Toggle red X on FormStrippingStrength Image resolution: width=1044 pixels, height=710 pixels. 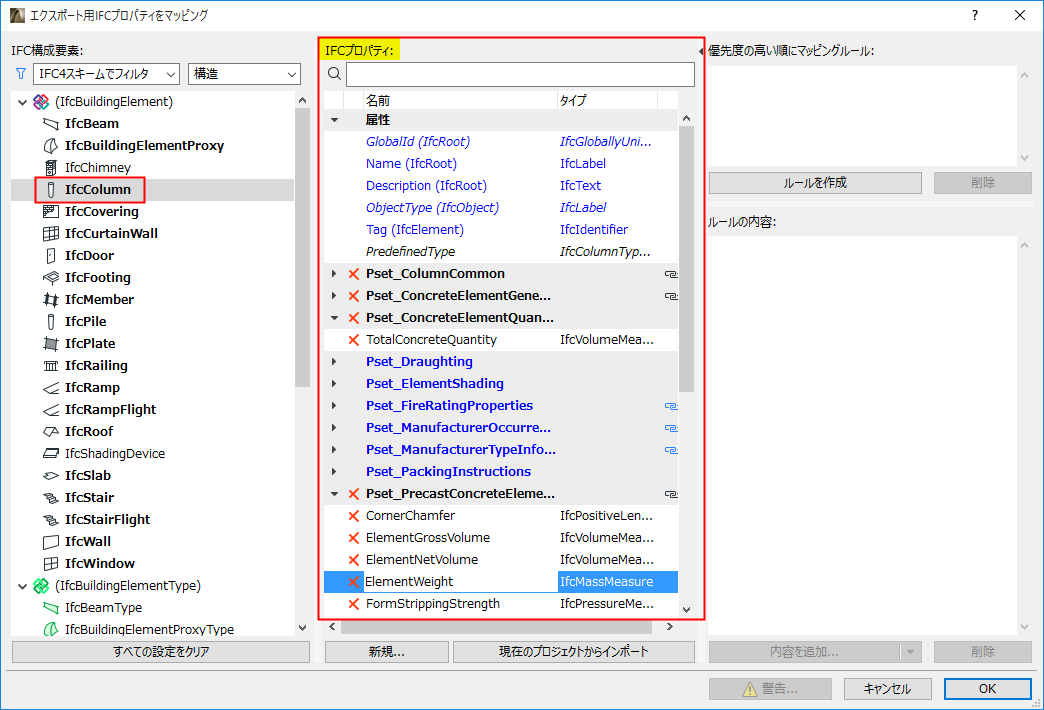(354, 603)
